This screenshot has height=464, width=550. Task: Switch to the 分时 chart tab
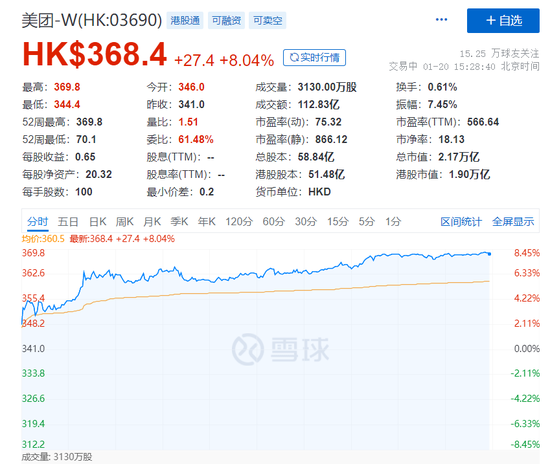(x=38, y=221)
